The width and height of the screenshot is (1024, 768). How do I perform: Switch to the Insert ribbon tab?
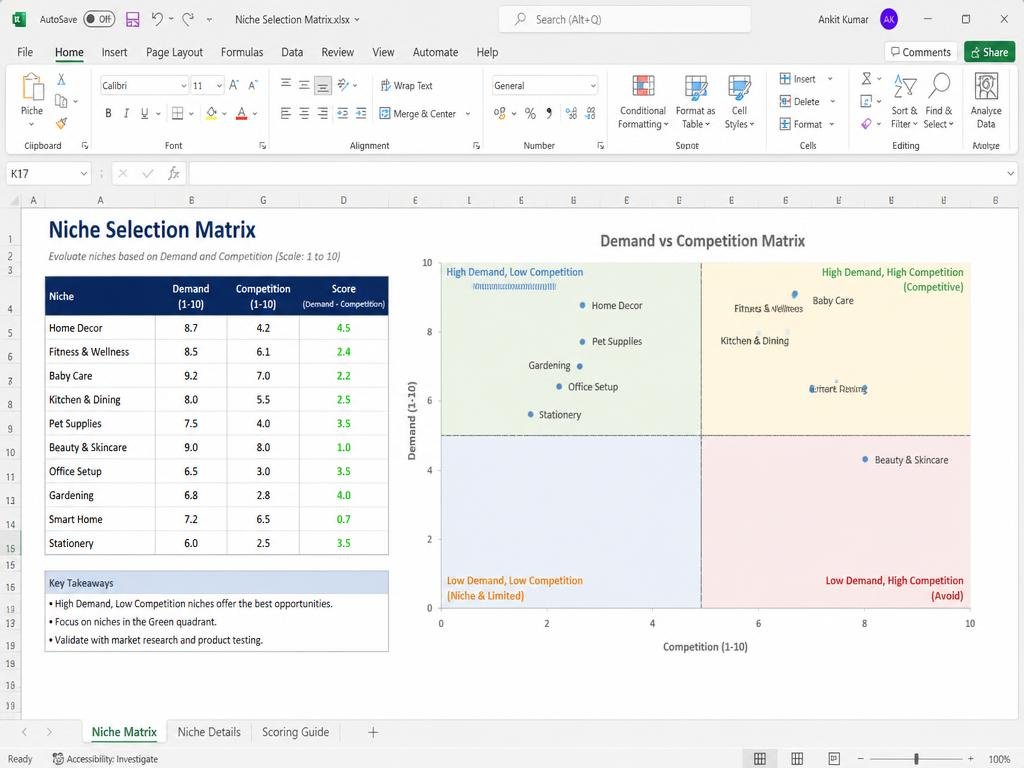[x=114, y=52]
